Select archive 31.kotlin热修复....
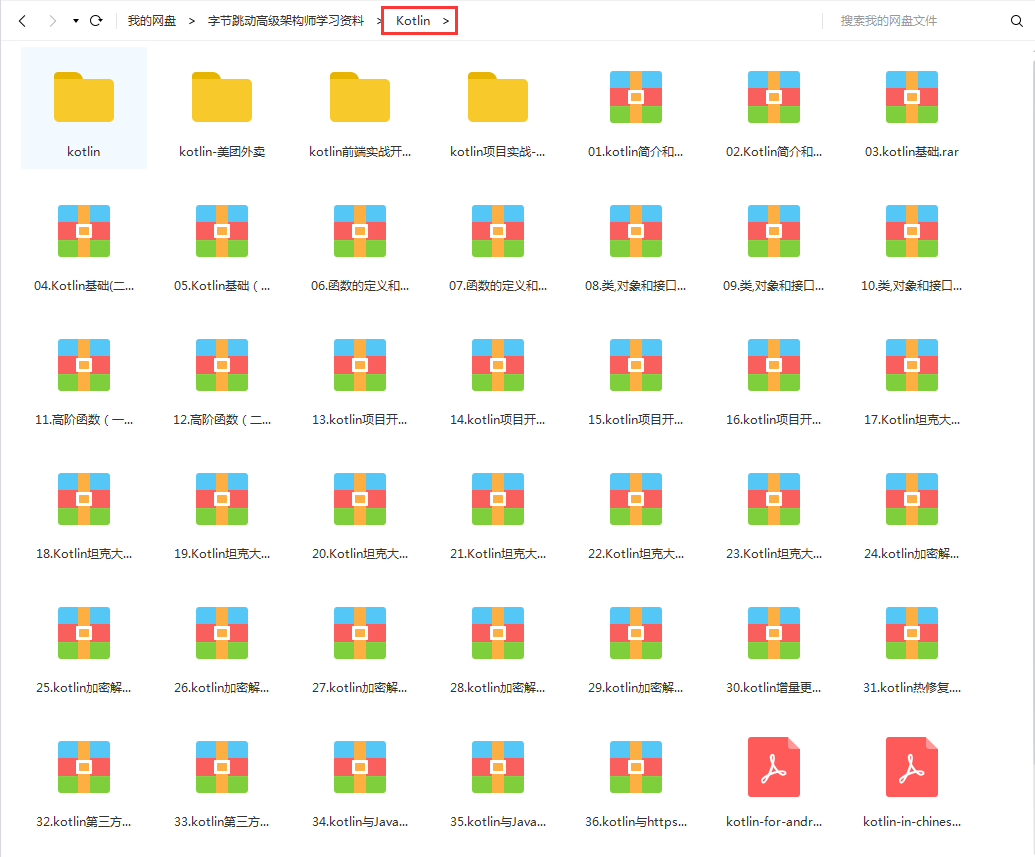1035x857 pixels. click(912, 644)
